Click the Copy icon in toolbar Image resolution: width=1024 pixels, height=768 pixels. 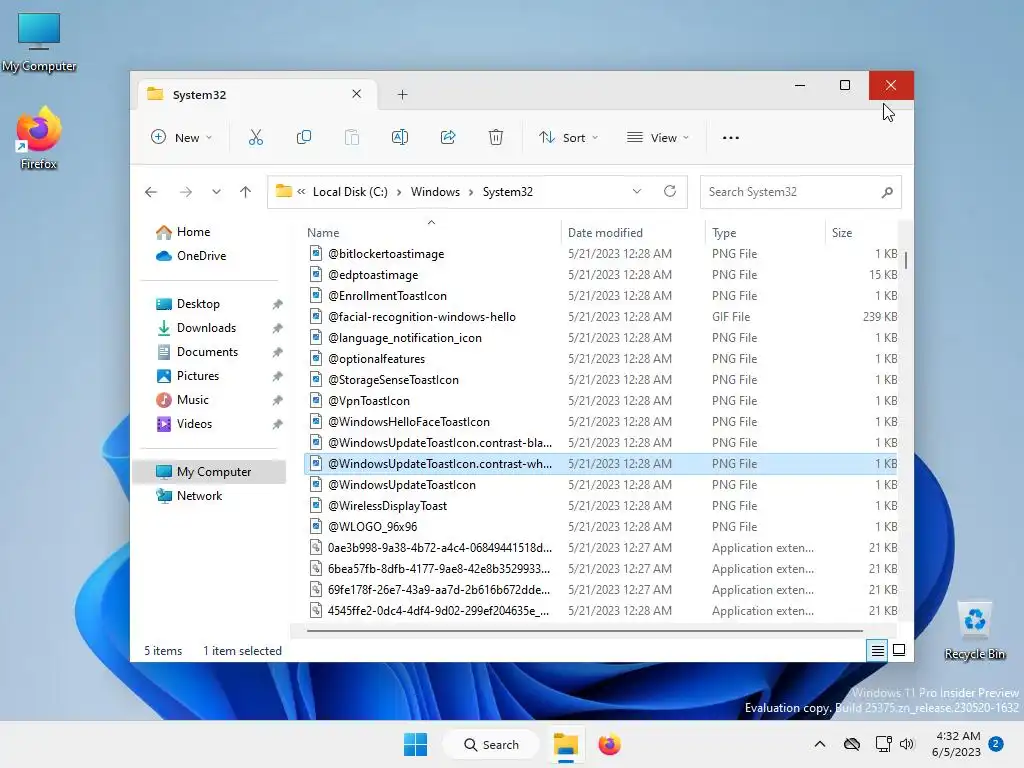(304, 137)
